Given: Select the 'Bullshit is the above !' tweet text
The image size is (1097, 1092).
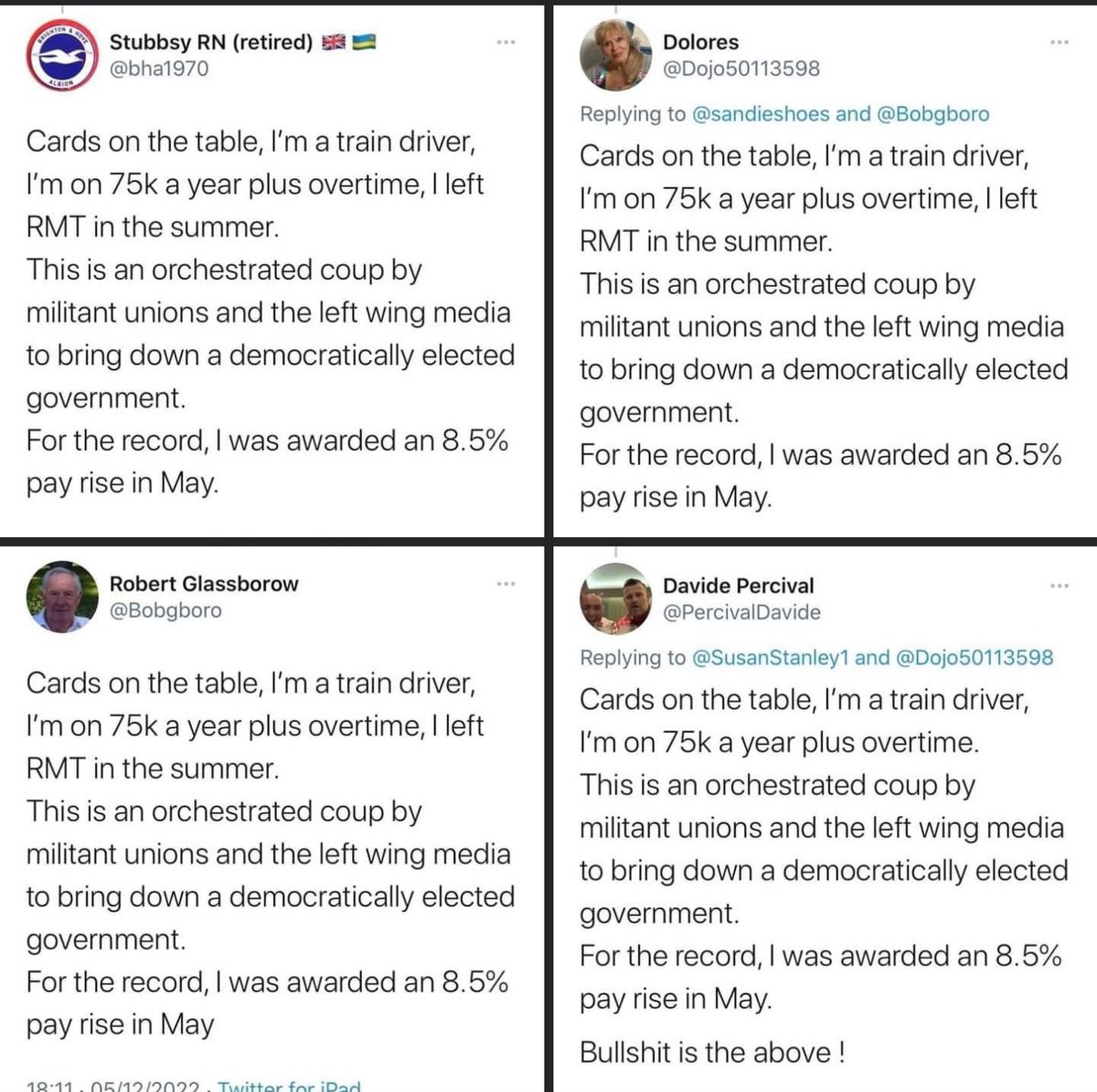Looking at the screenshot, I should (x=712, y=1052).
